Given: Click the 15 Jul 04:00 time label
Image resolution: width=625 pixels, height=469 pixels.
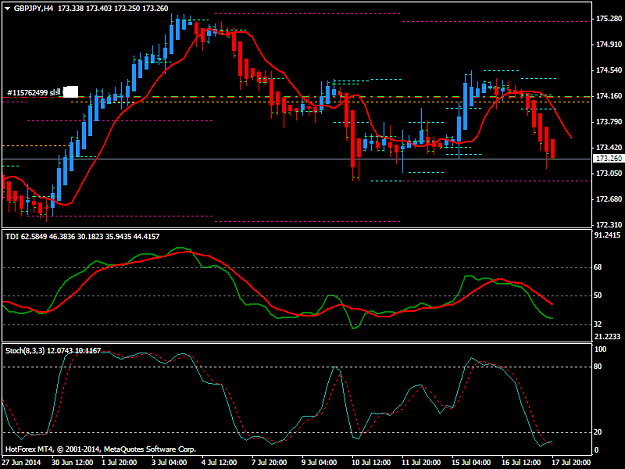Looking at the screenshot, I should (471, 463).
